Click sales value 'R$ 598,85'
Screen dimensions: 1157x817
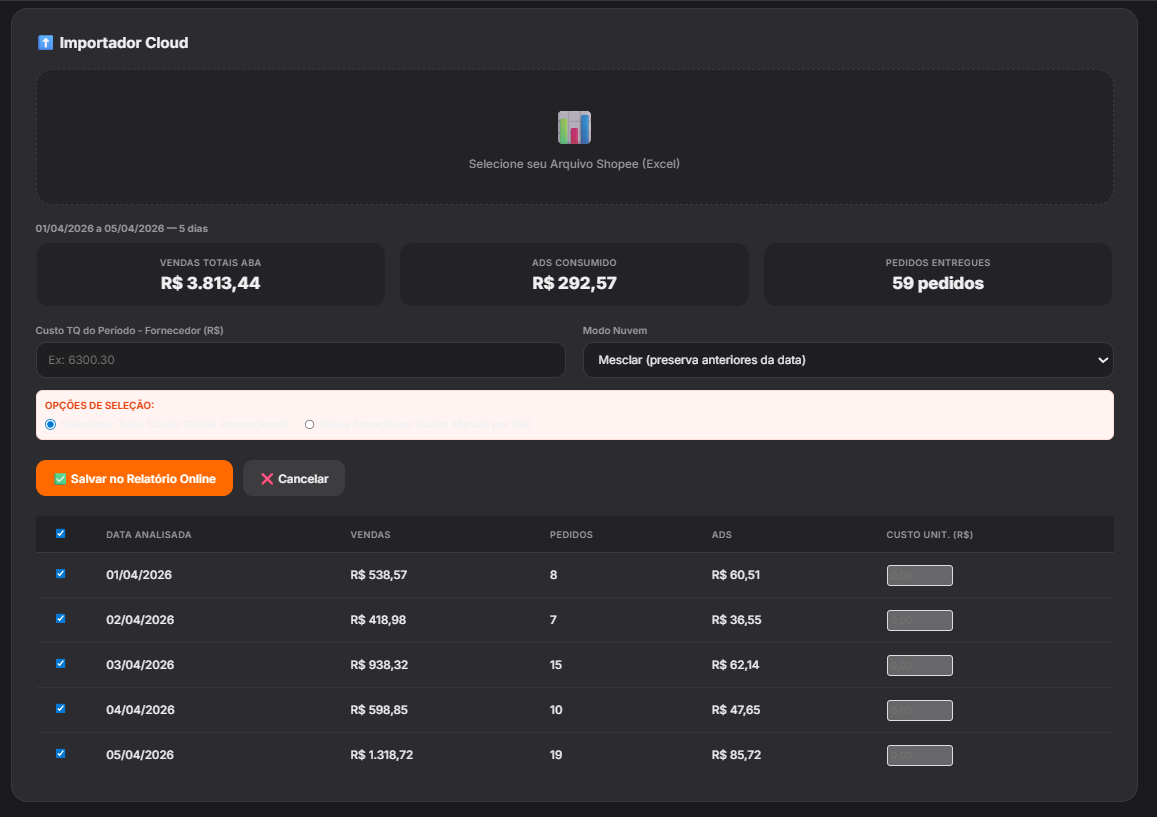379,710
